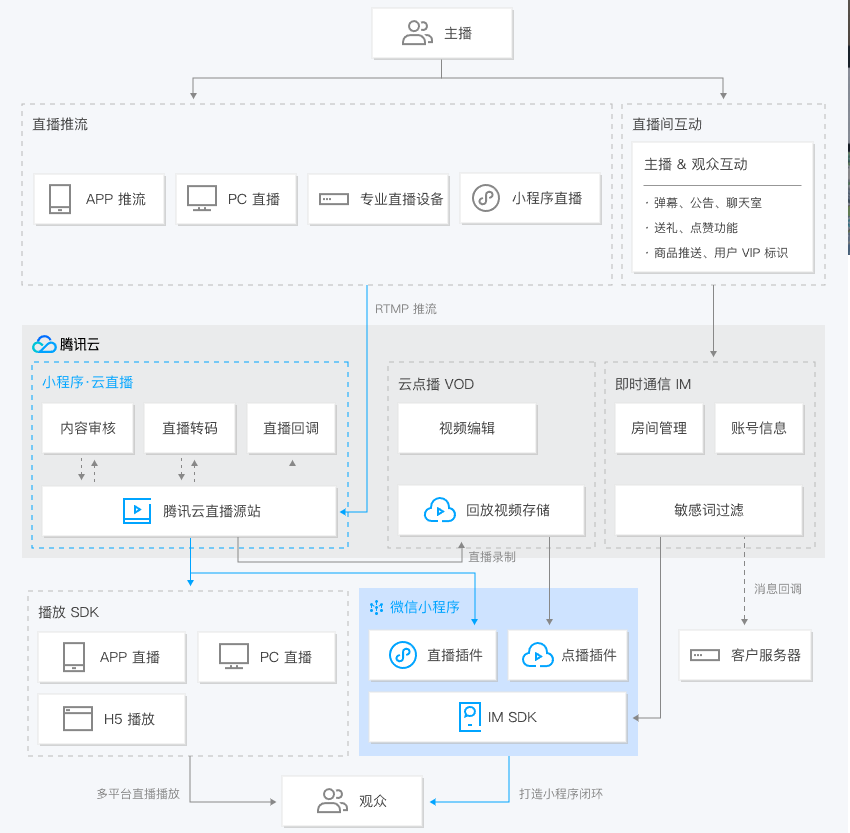Click the 小程序·云直播 heading
Image resolution: width=850 pixels, height=833 pixels.
click(x=88, y=382)
